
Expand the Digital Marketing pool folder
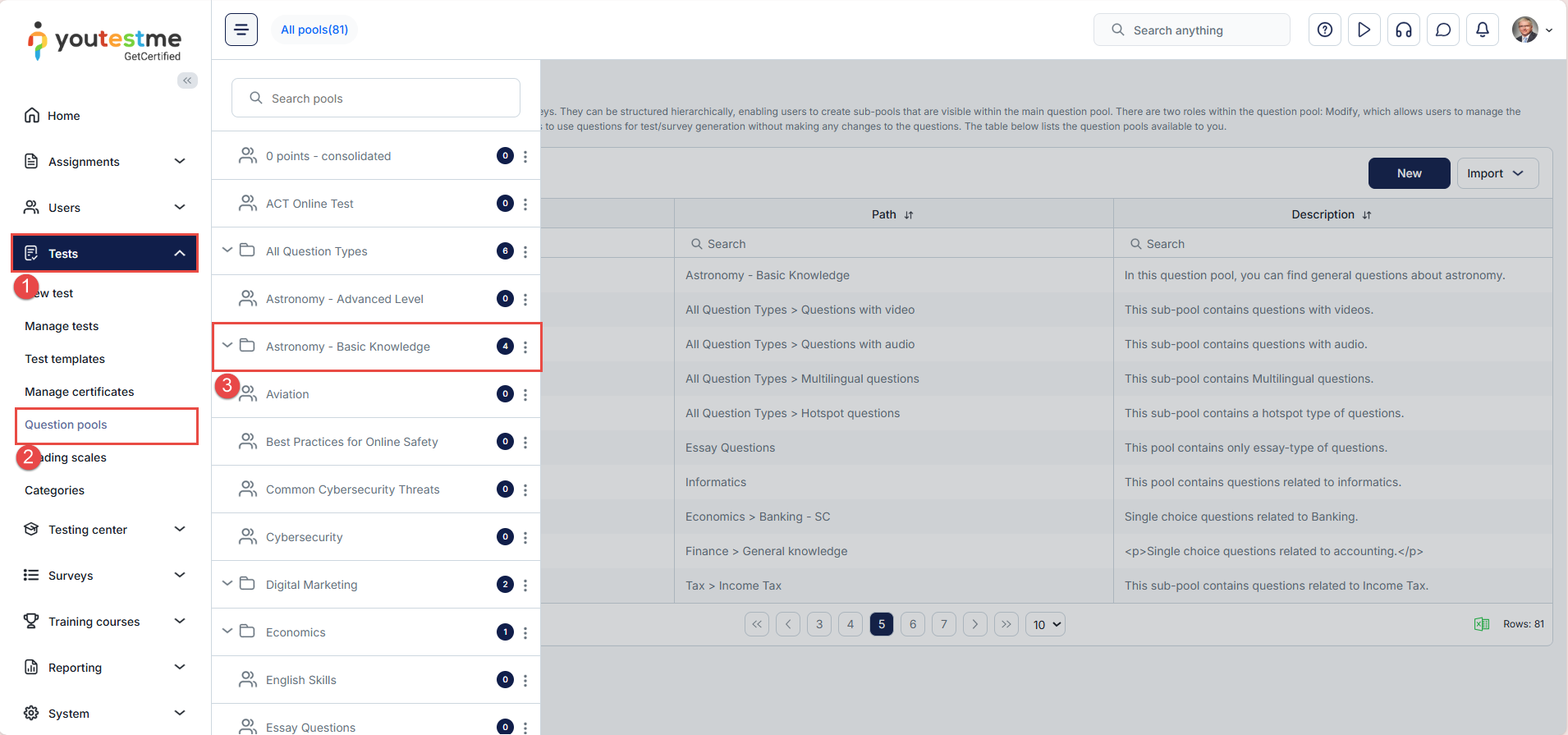pos(227,584)
